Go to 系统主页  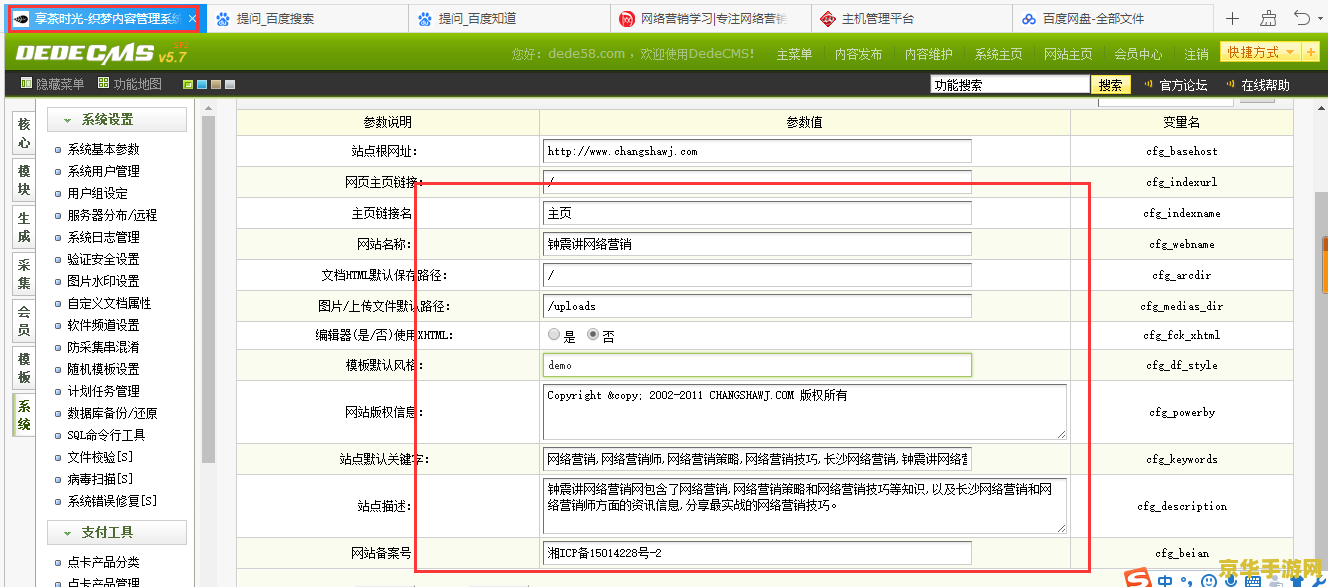[998, 54]
